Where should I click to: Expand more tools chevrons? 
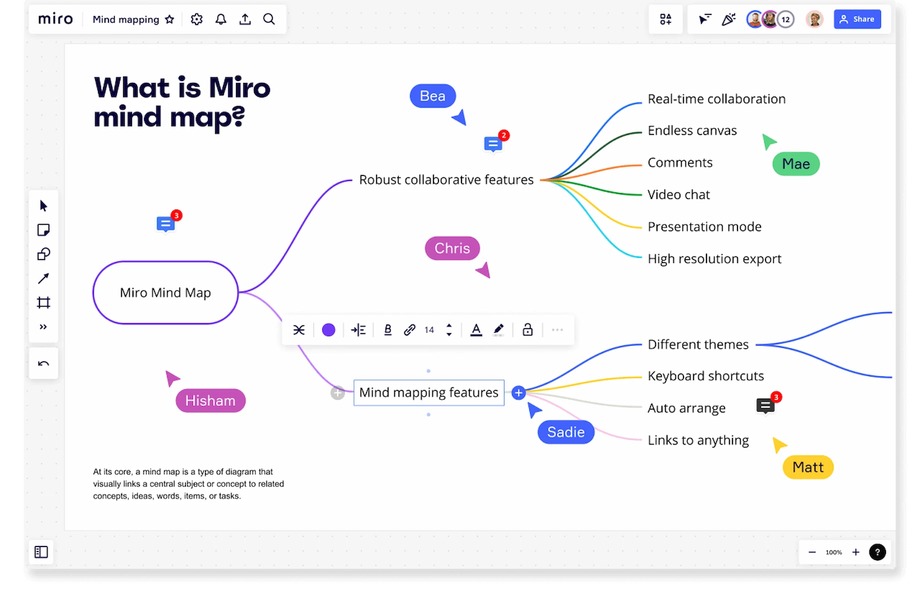click(x=43, y=327)
